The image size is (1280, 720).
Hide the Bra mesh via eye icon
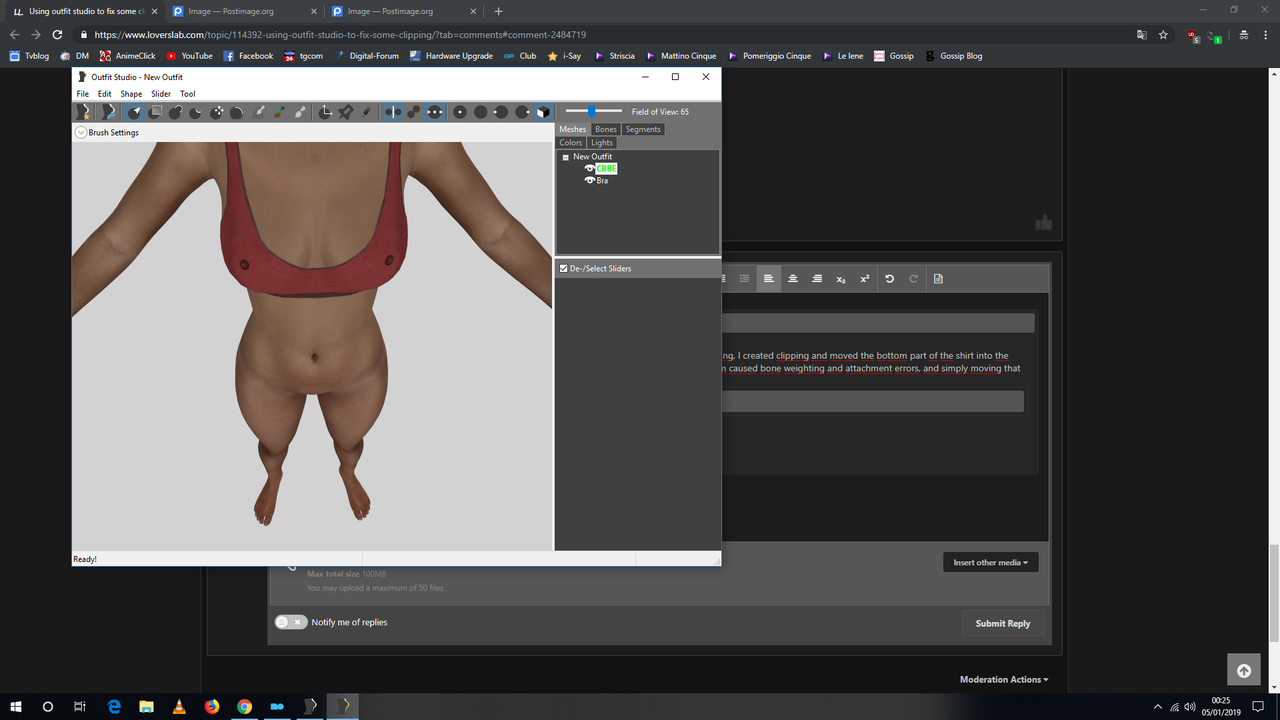[x=589, y=180]
